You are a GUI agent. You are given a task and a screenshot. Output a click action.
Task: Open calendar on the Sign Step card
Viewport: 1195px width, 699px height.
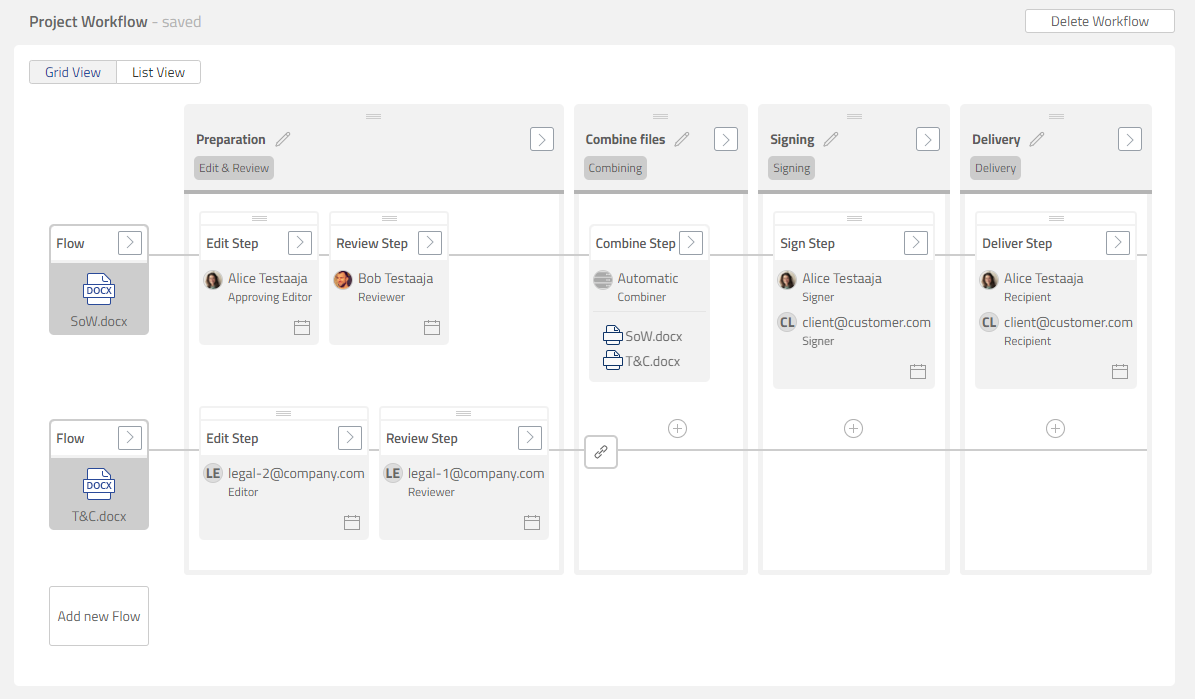coord(918,371)
